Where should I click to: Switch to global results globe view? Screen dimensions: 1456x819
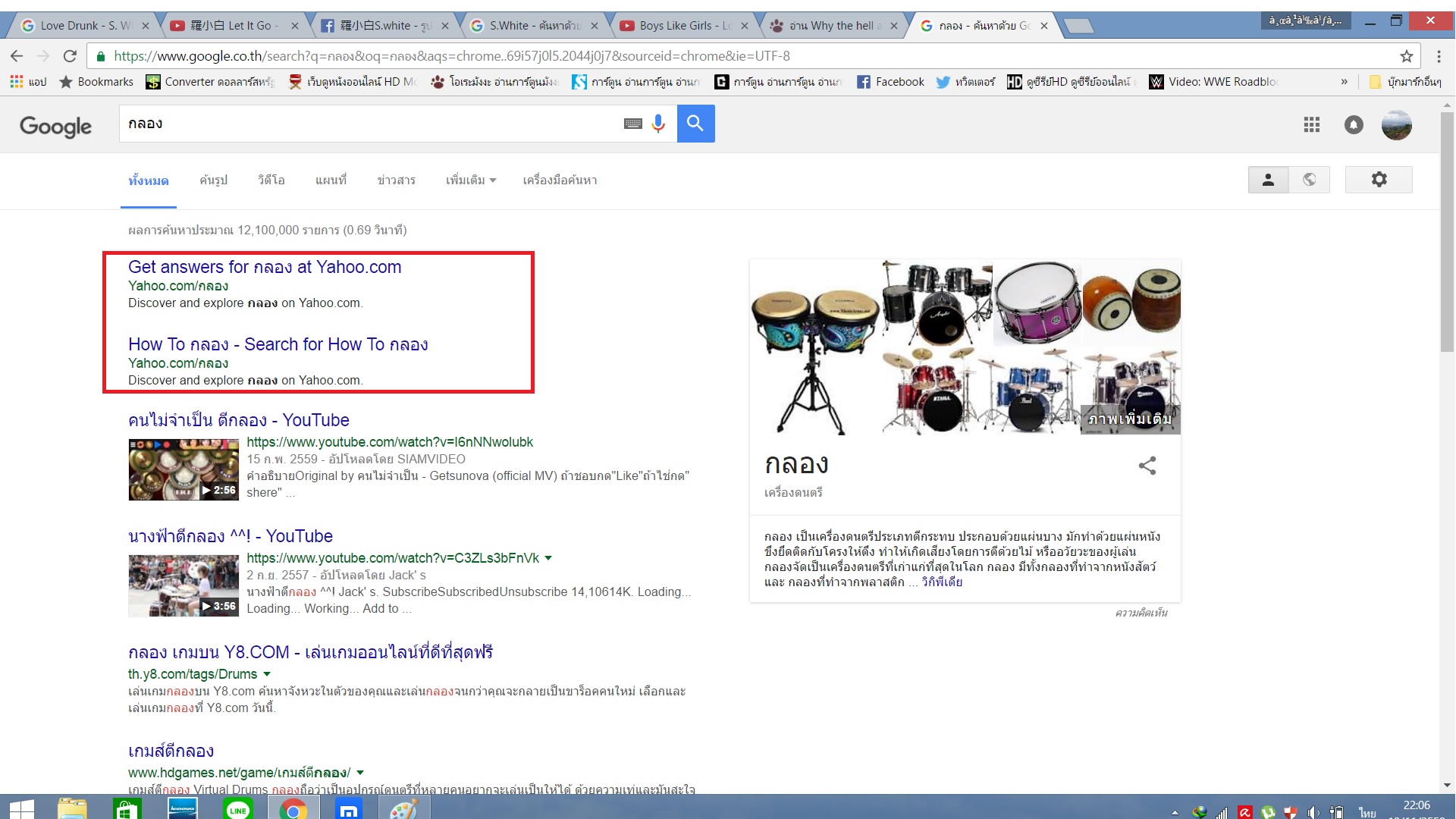coord(1310,180)
